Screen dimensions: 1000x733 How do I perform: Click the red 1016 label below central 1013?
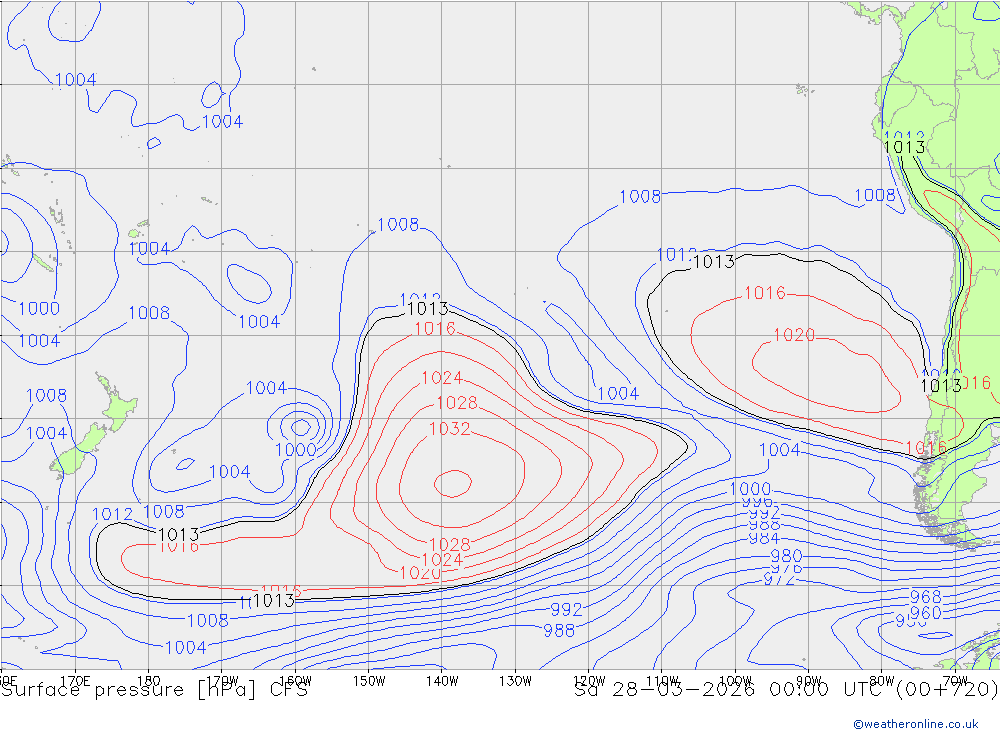[435, 329]
